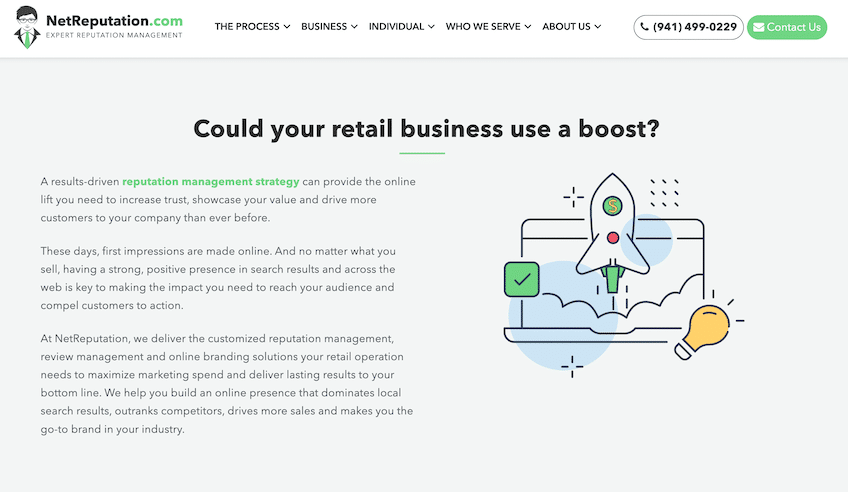Image resolution: width=848 pixels, height=492 pixels.
Task: Expand the Who We Serve chevron
Action: click(528, 26)
